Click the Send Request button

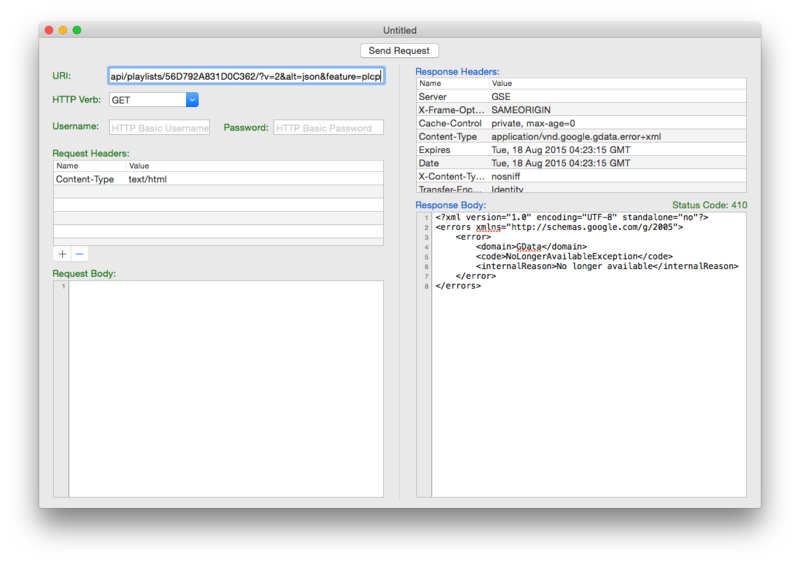[x=399, y=51]
